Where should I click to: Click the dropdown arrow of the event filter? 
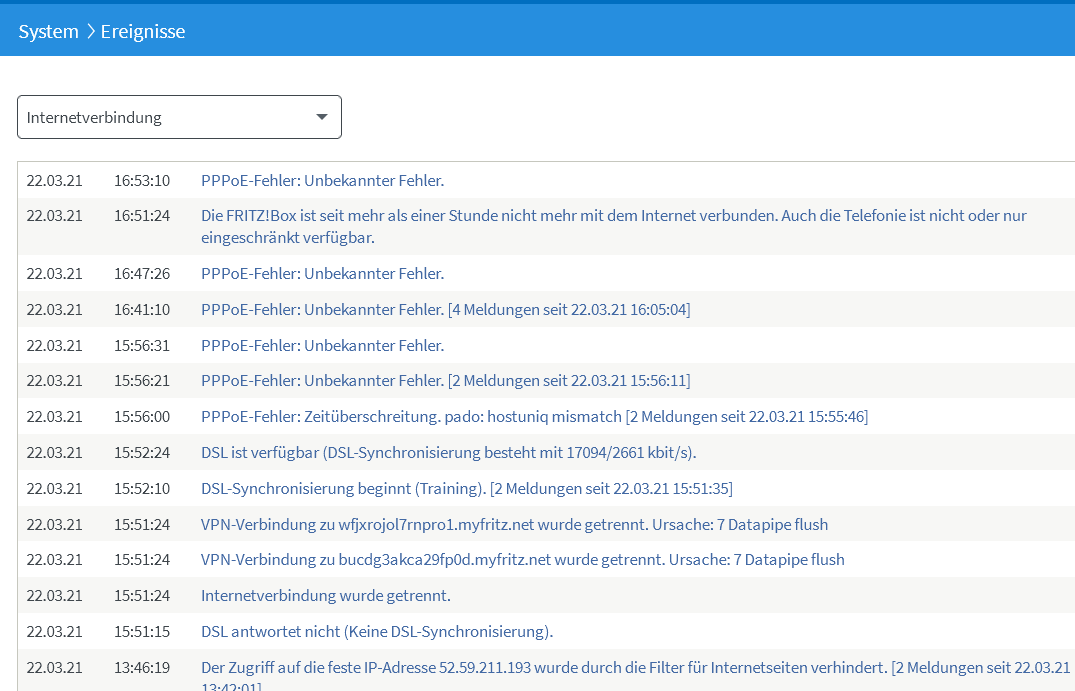[x=322, y=117]
